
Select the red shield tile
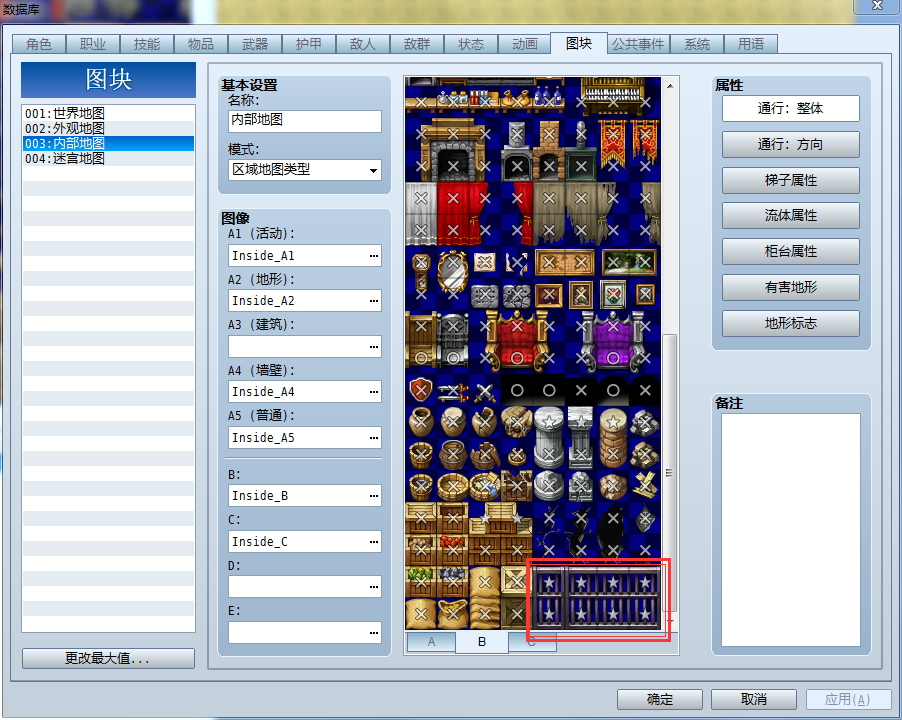(421, 390)
